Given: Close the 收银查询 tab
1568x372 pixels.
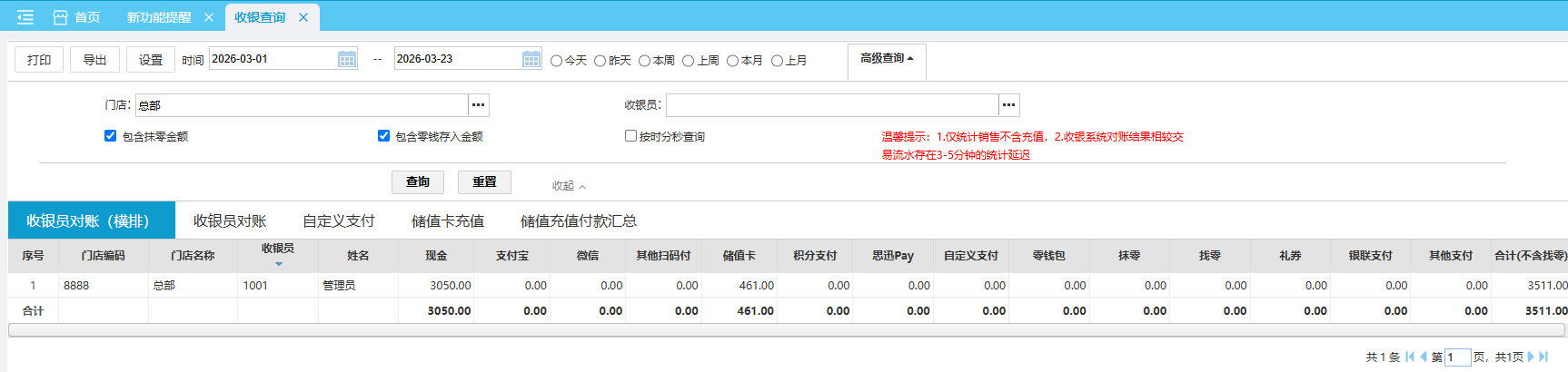Looking at the screenshot, I should [303, 17].
